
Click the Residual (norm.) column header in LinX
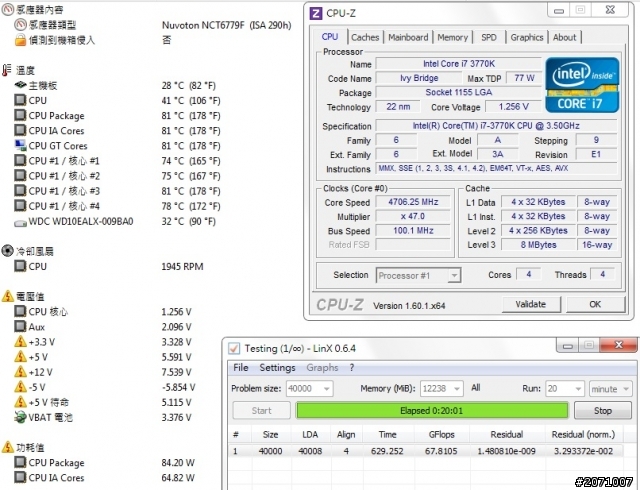click(583, 434)
